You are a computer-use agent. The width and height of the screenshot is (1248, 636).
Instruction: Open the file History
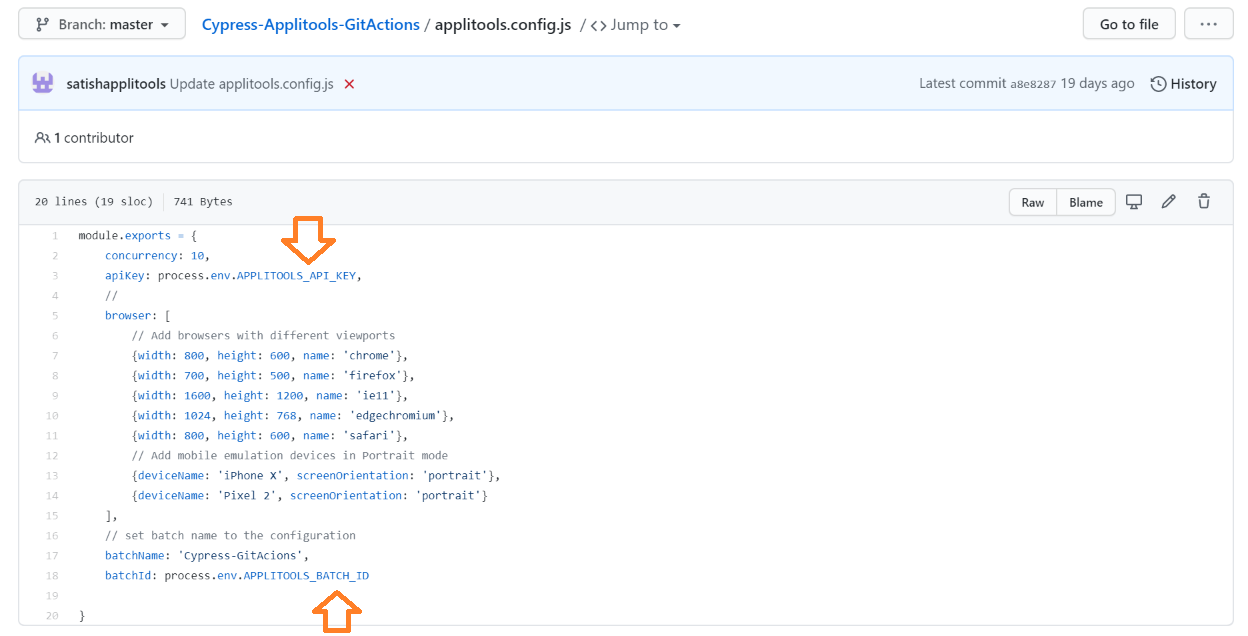click(1183, 84)
